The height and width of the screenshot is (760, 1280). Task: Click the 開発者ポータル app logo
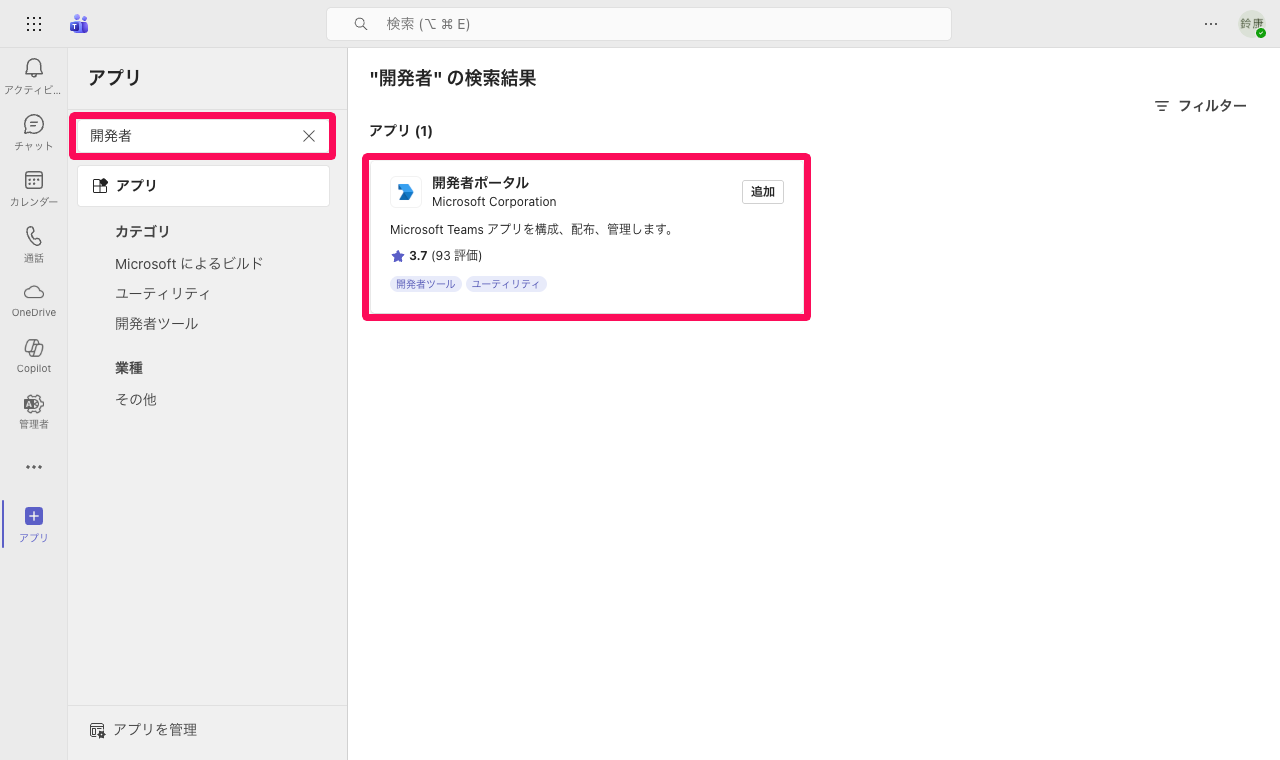point(406,192)
